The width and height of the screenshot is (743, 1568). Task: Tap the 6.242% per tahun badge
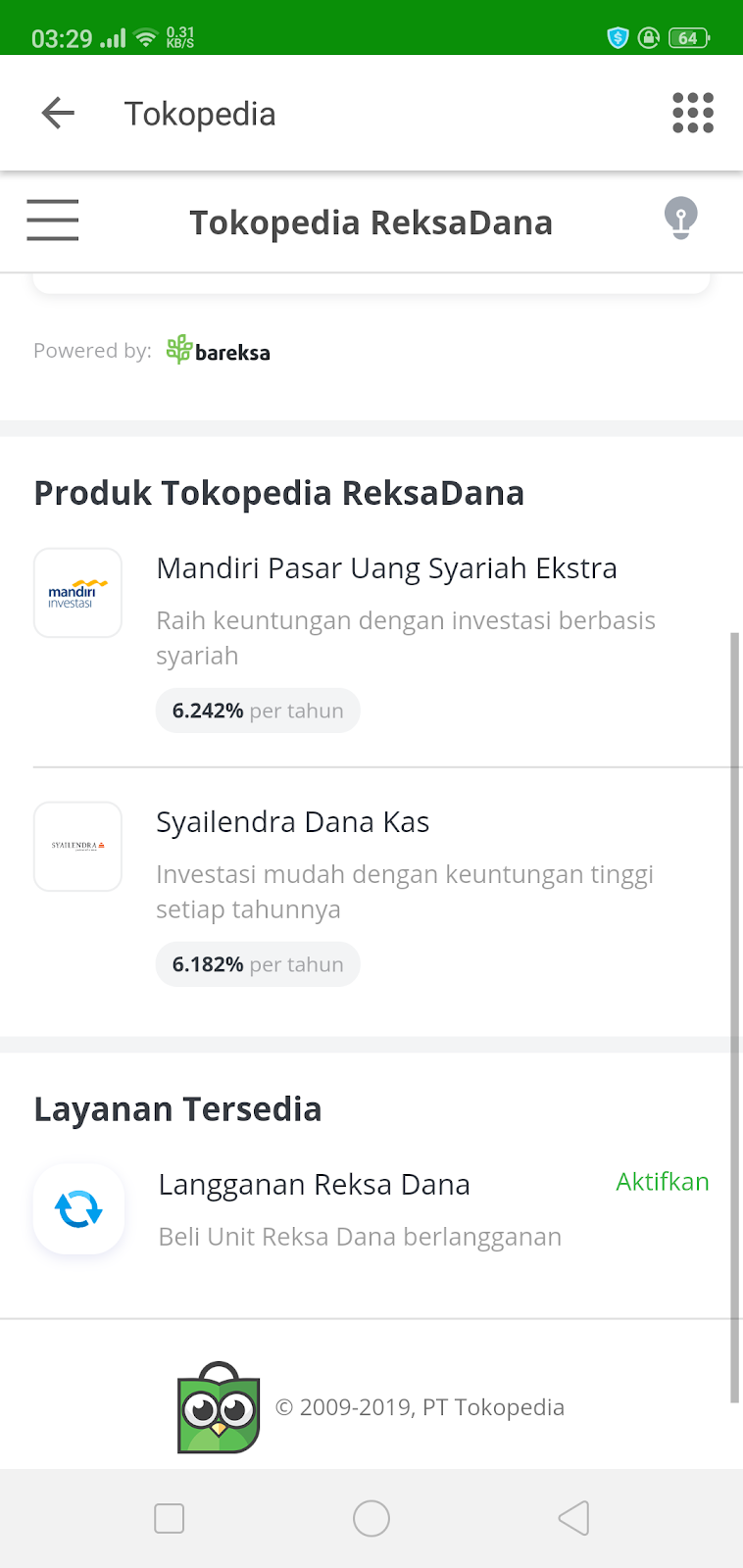tap(258, 710)
